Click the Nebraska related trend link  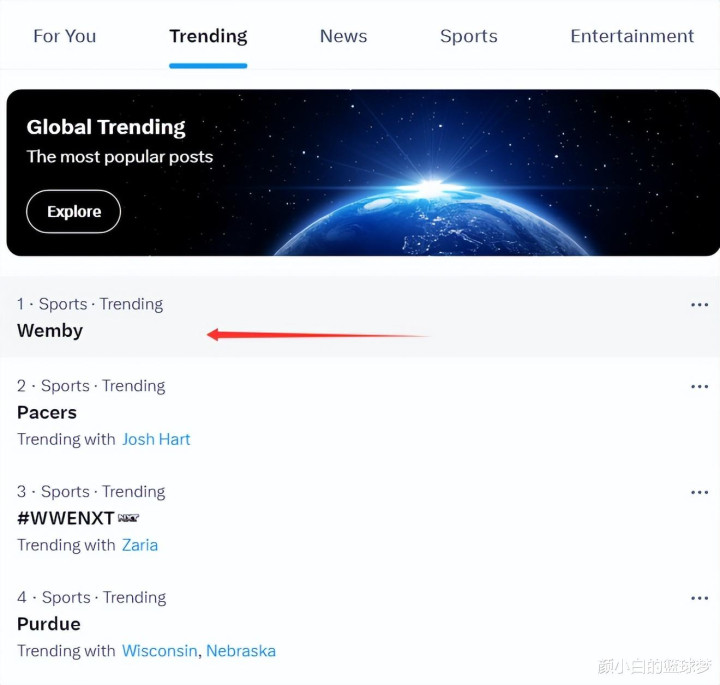click(x=240, y=651)
